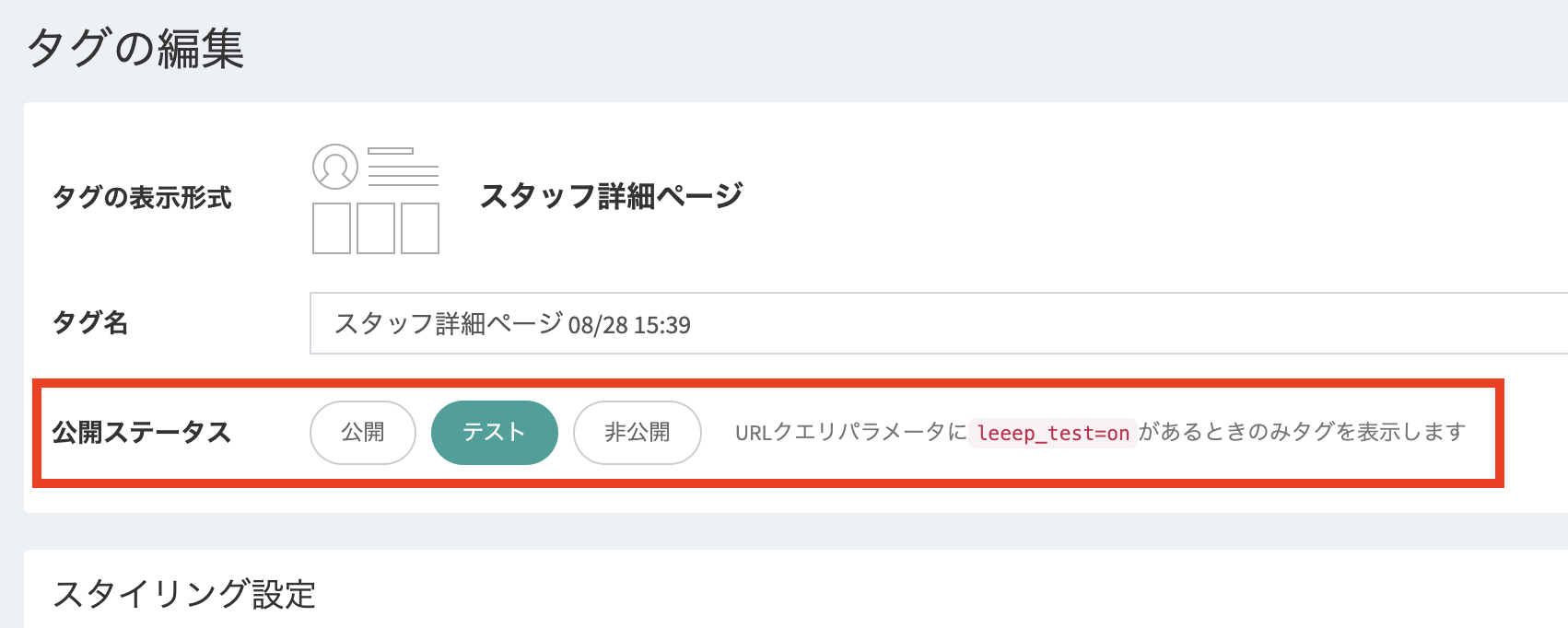Click the text lines in layout icon
Viewport: 1568px width, 628px height.
[404, 173]
